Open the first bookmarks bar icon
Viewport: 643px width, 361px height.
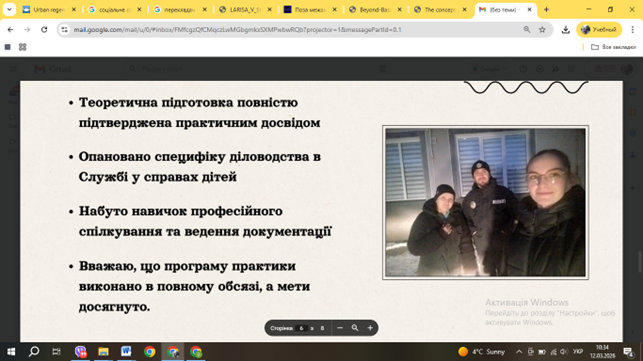pyautogui.click(x=7, y=47)
